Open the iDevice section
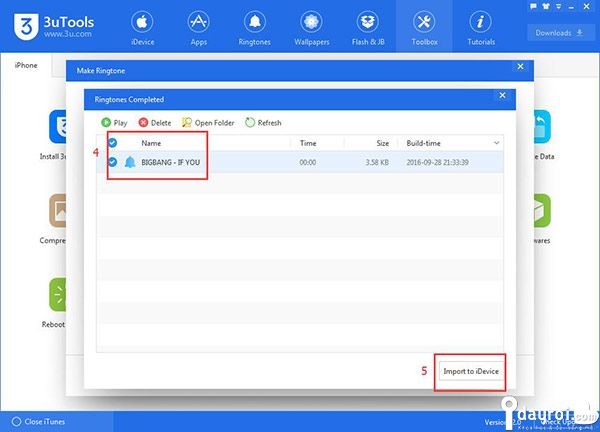This screenshot has width=600, height=432. click(x=141, y=29)
